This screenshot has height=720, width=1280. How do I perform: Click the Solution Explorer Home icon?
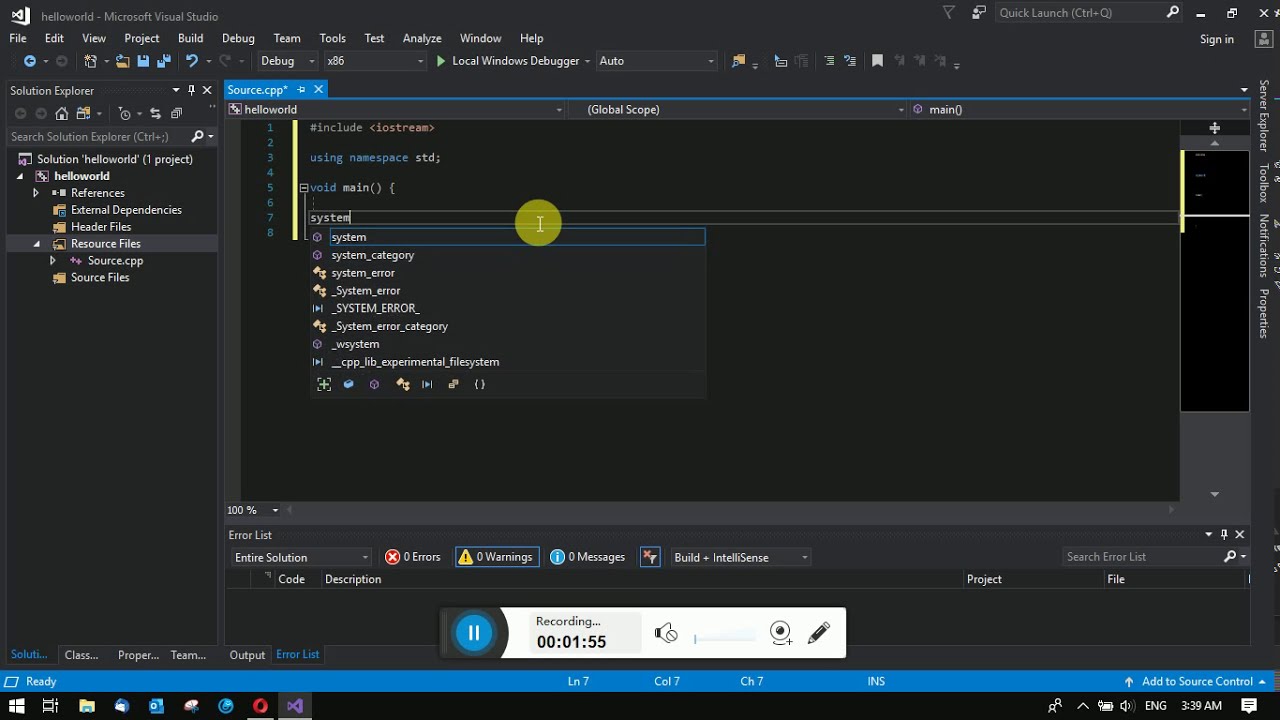(x=62, y=114)
